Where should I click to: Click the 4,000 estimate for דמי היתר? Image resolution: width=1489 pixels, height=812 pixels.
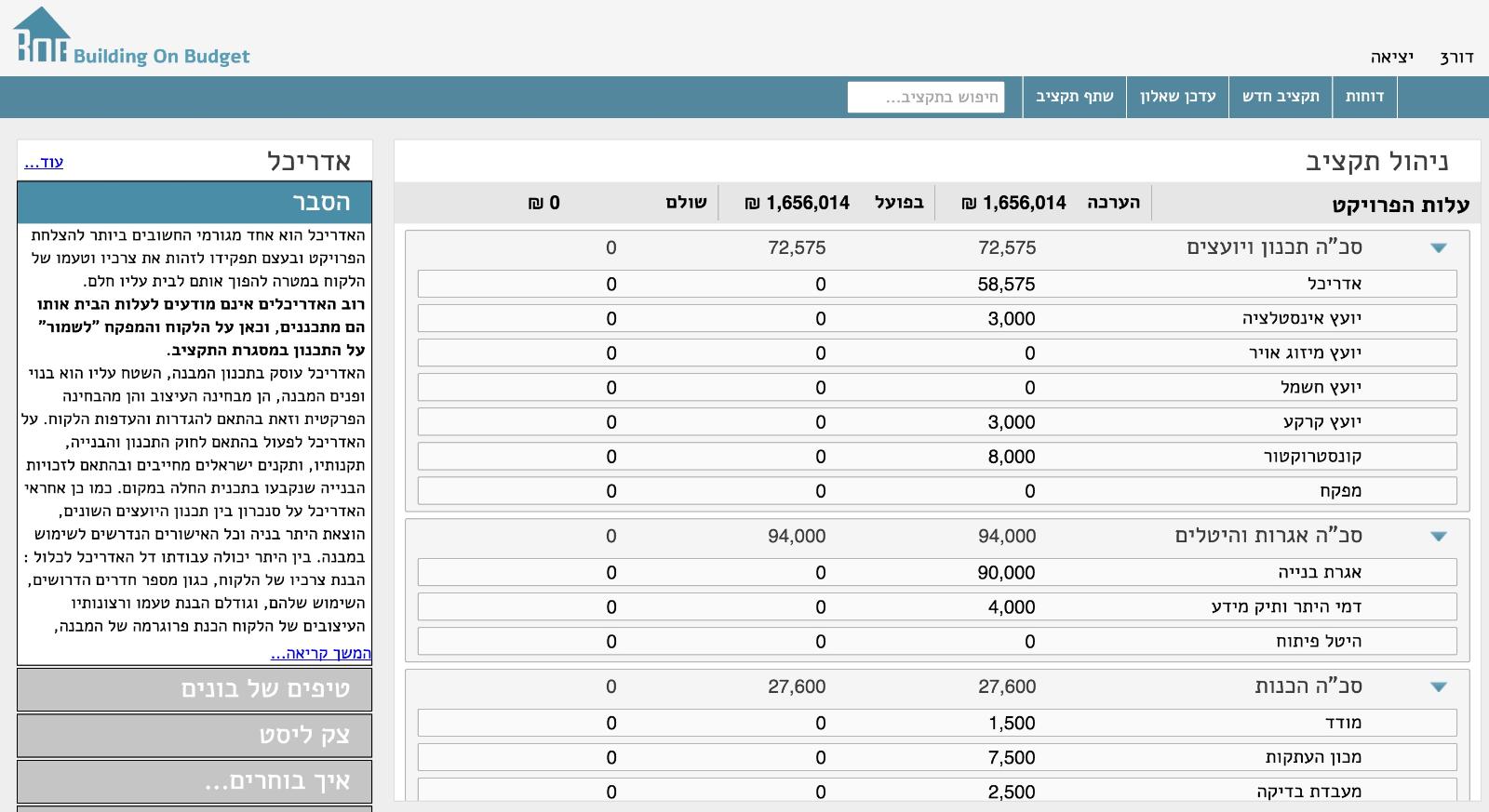point(1012,607)
